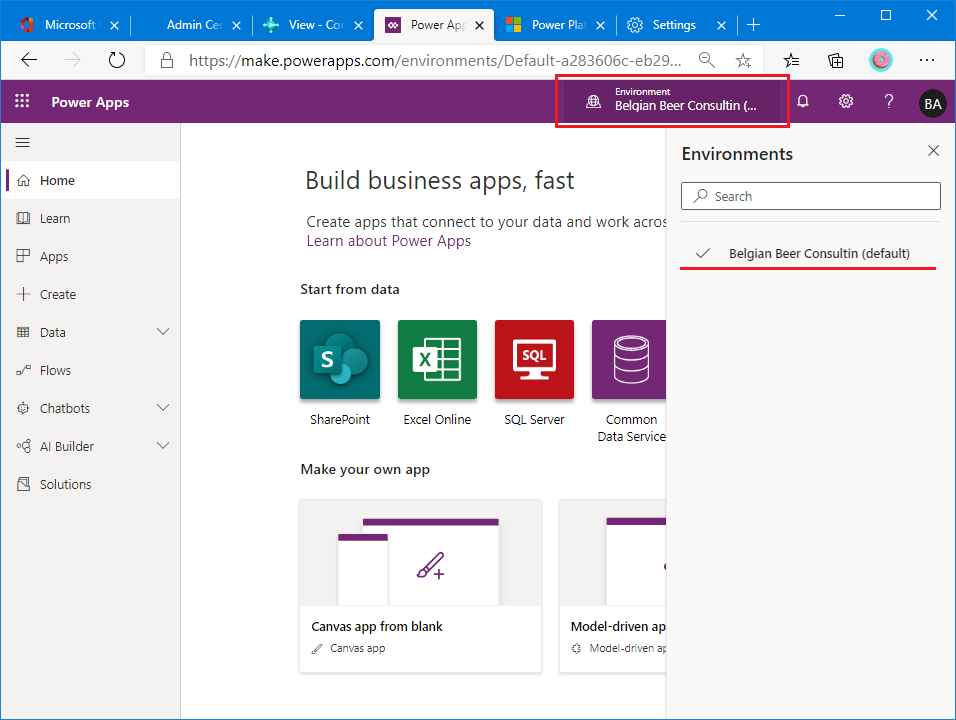Close the Power Apps tab

[480, 25]
